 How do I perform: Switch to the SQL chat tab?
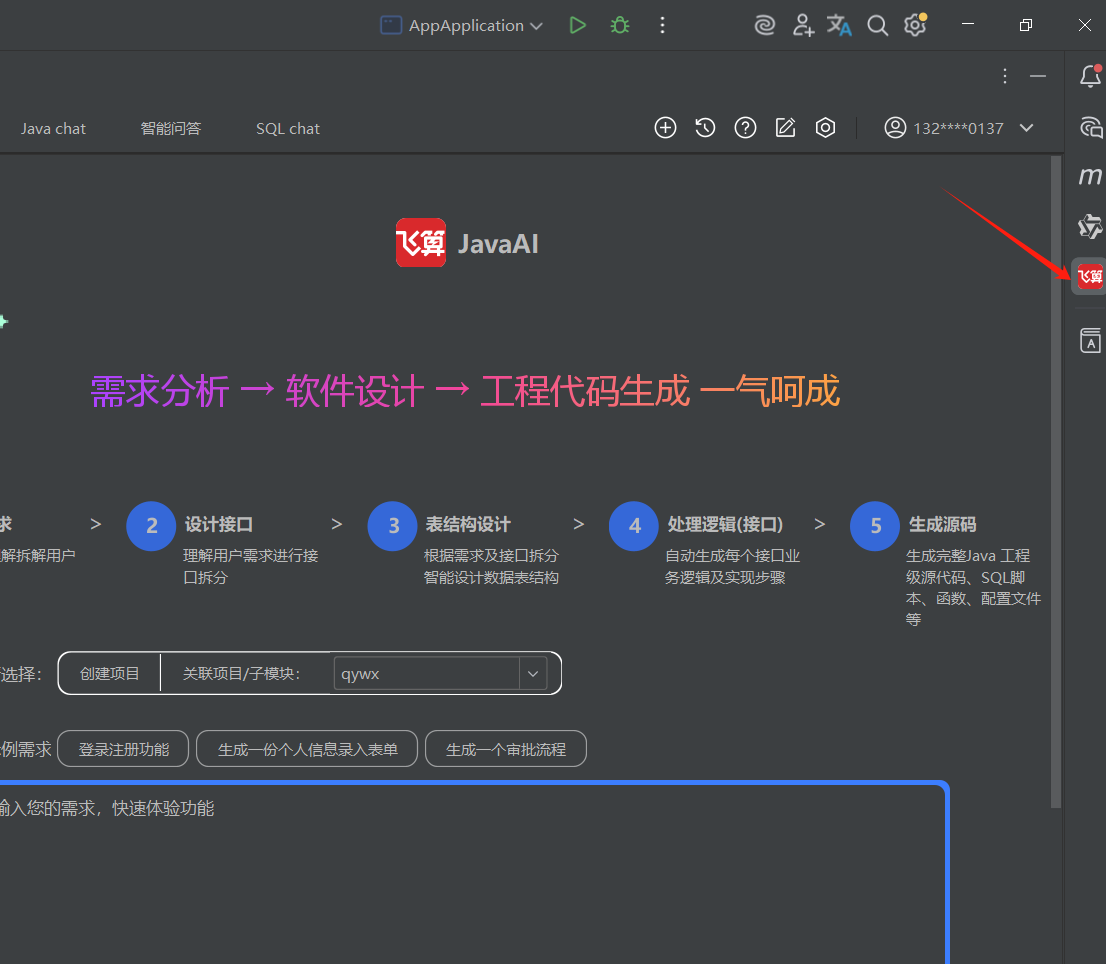tap(288, 128)
